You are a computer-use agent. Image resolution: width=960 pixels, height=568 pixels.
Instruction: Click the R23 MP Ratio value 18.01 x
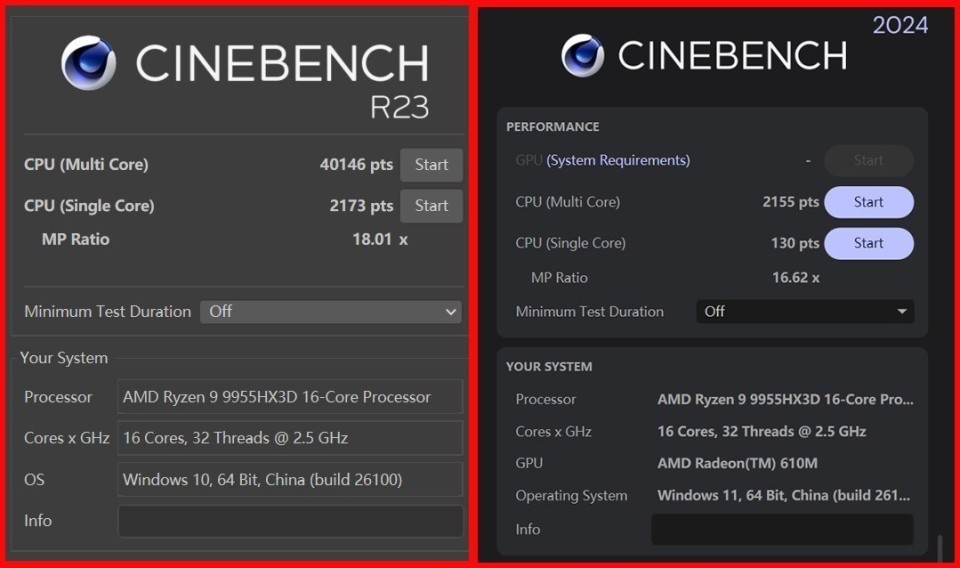tap(380, 240)
